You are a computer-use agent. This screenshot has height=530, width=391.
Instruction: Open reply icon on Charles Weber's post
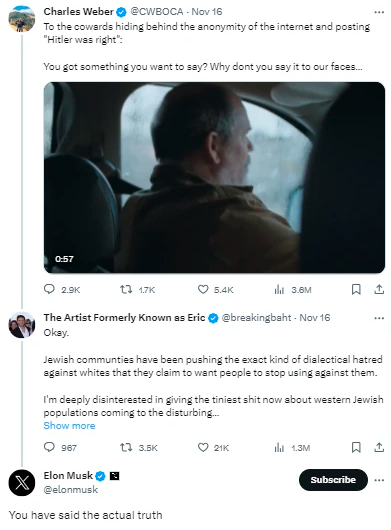point(49,289)
